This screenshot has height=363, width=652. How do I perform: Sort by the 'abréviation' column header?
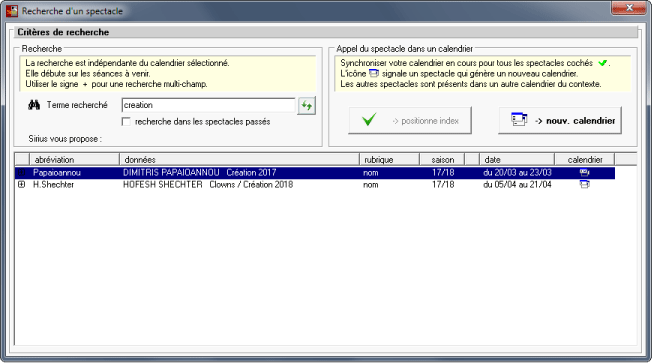pos(74,160)
